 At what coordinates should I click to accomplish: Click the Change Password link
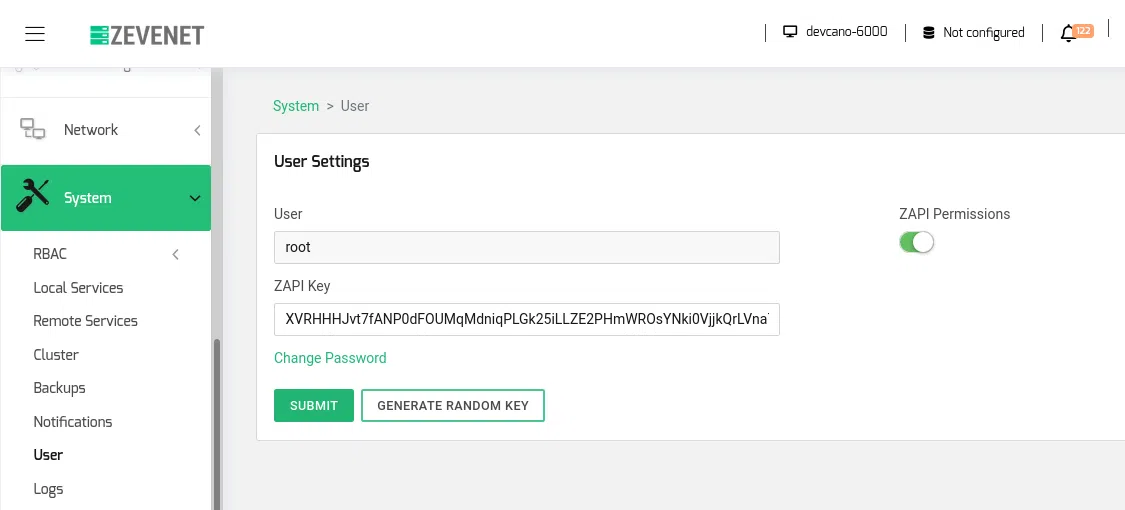coord(330,358)
